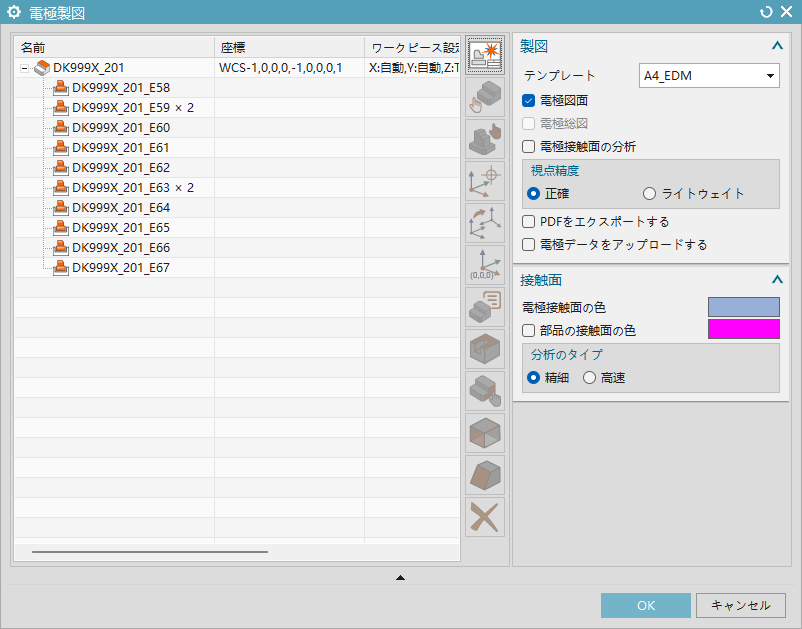Click the block with list note icon
This screenshot has width=802, height=629.
point(485,307)
